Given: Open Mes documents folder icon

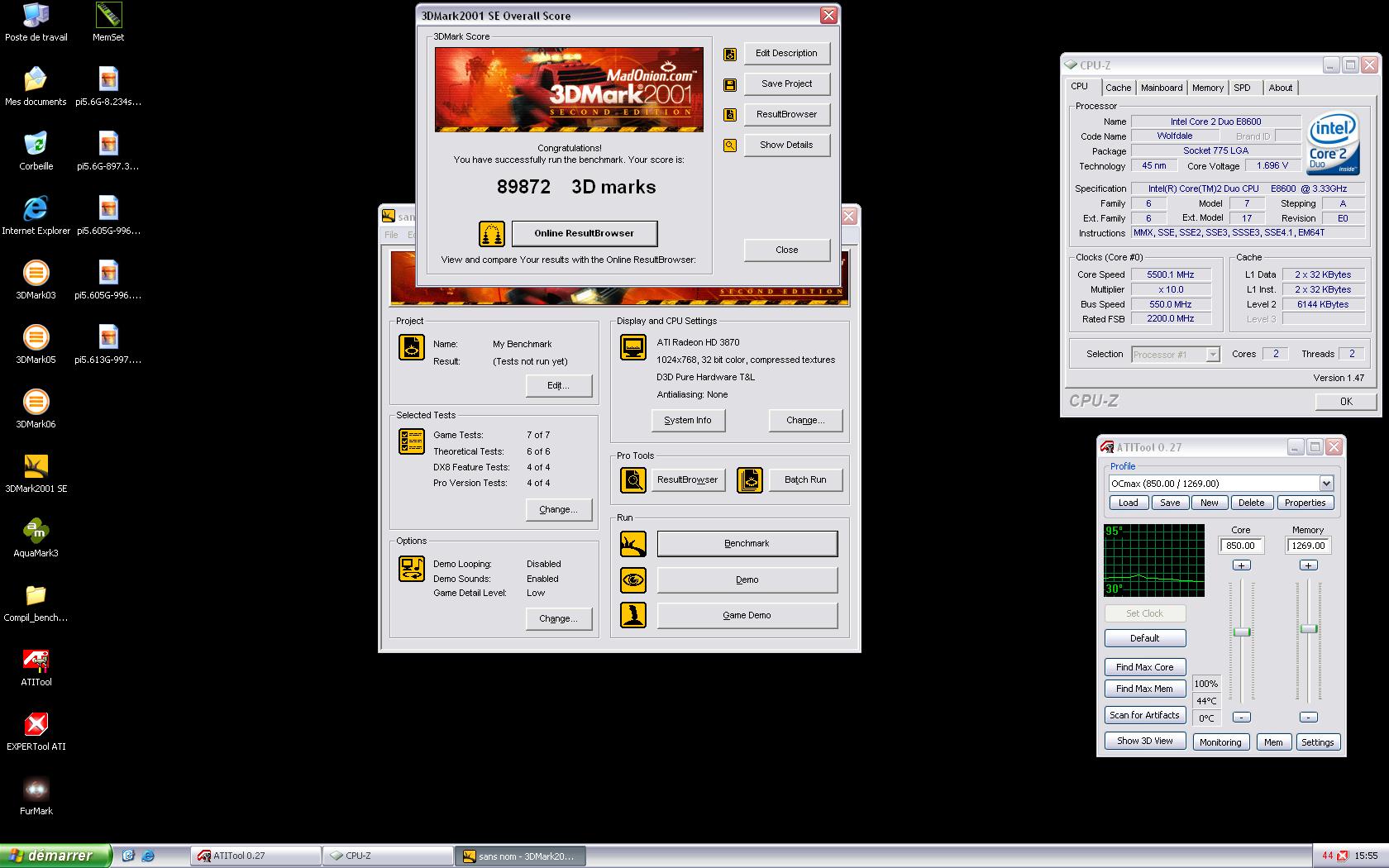Looking at the screenshot, I should 36,87.
